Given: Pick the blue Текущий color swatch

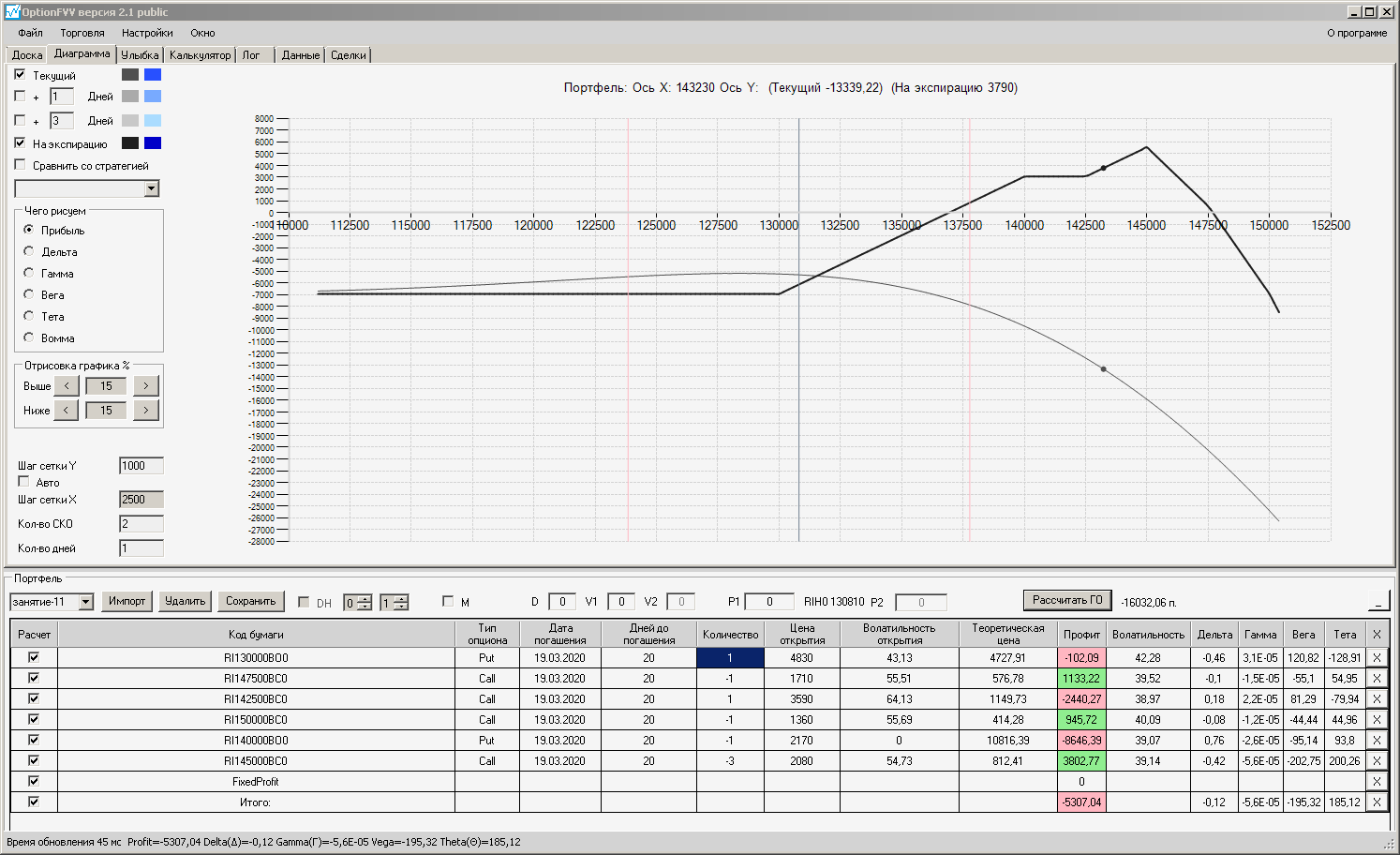Looking at the screenshot, I should tap(153, 75).
